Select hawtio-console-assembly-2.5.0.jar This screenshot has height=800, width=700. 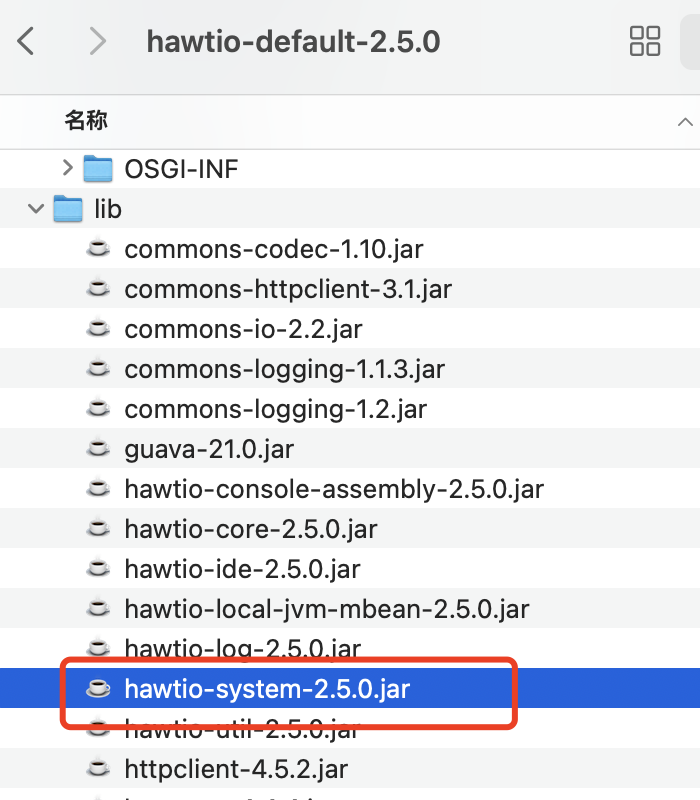pos(334,489)
